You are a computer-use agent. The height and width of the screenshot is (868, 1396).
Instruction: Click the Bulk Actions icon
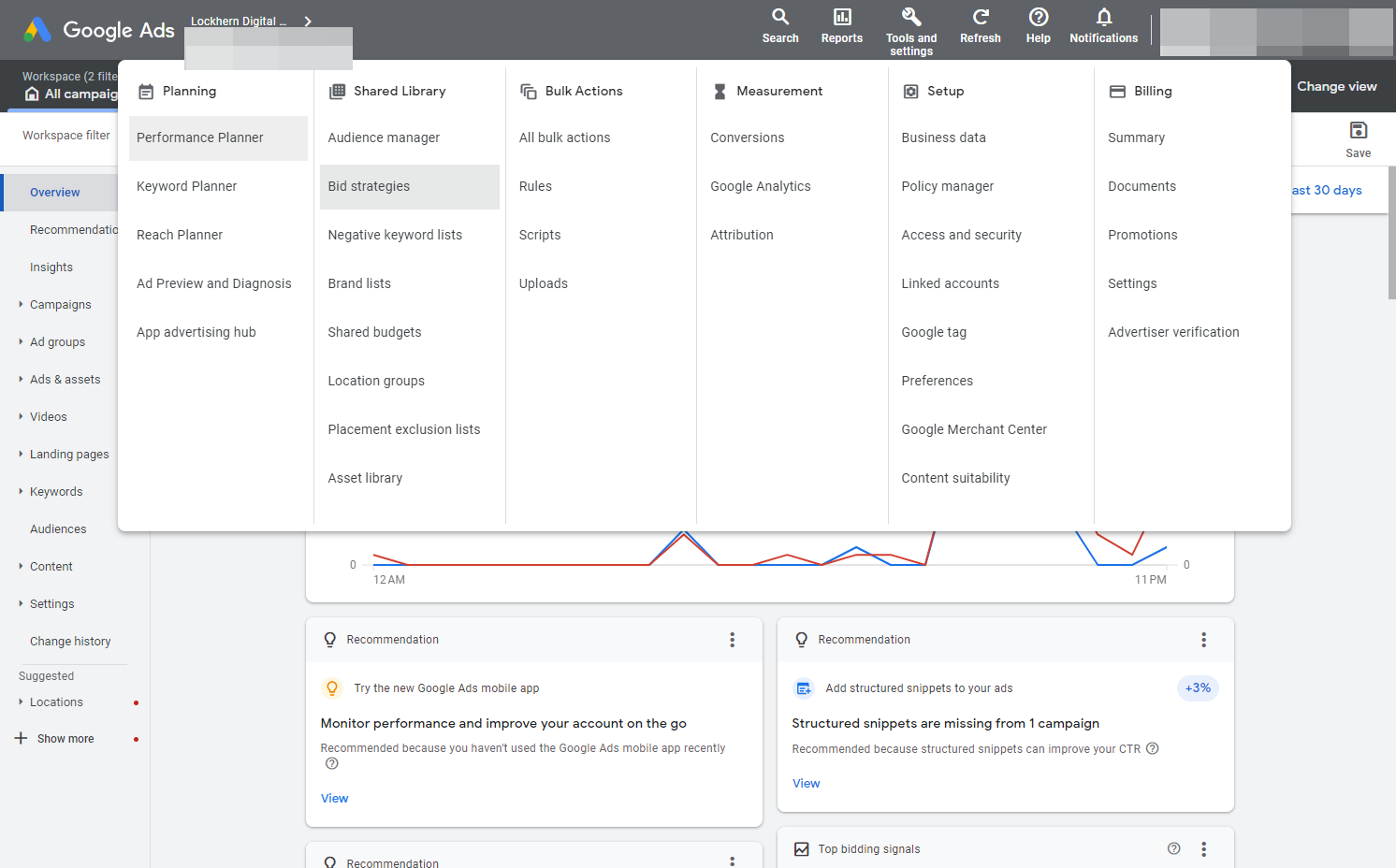pos(529,92)
